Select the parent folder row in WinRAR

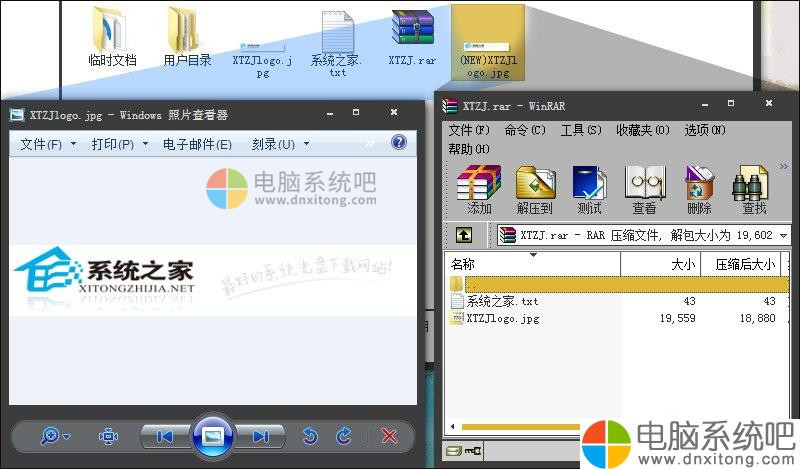618,284
